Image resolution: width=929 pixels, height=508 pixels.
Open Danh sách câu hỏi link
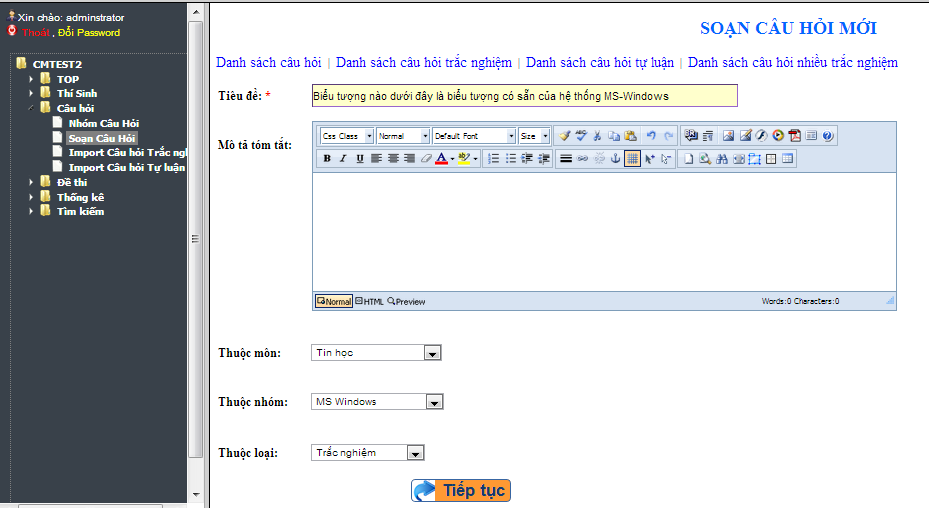(x=268, y=62)
